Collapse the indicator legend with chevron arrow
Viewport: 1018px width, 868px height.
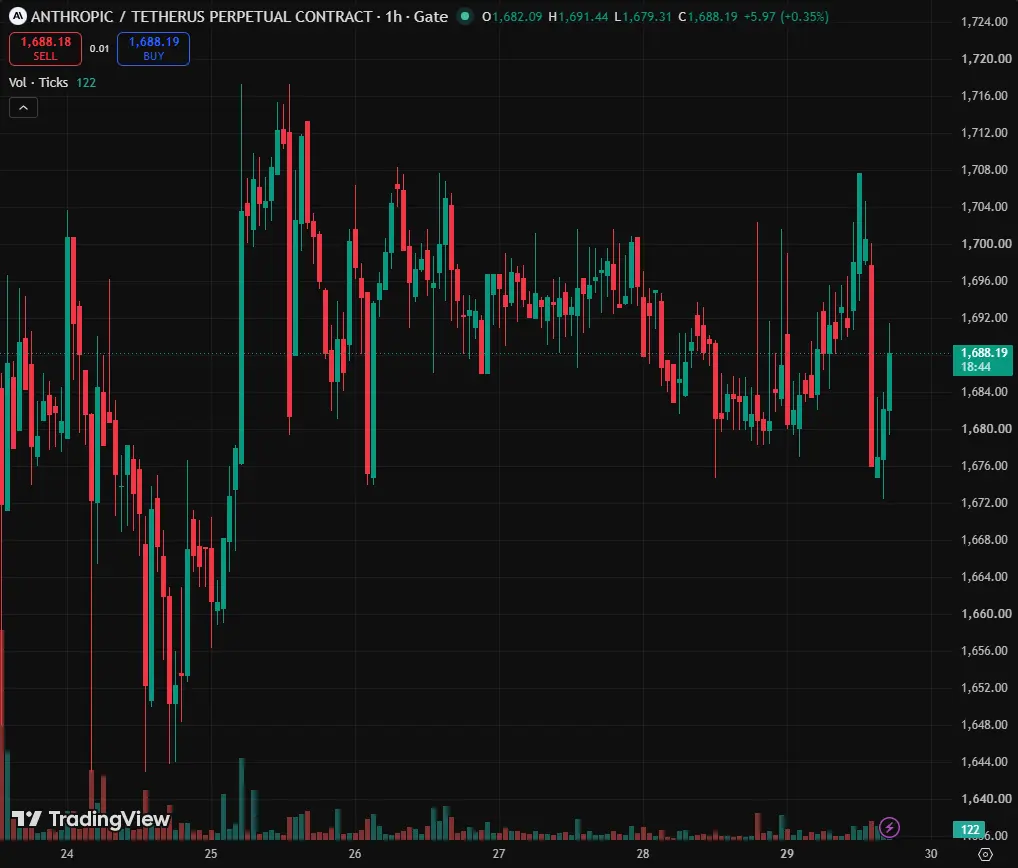coord(23,108)
